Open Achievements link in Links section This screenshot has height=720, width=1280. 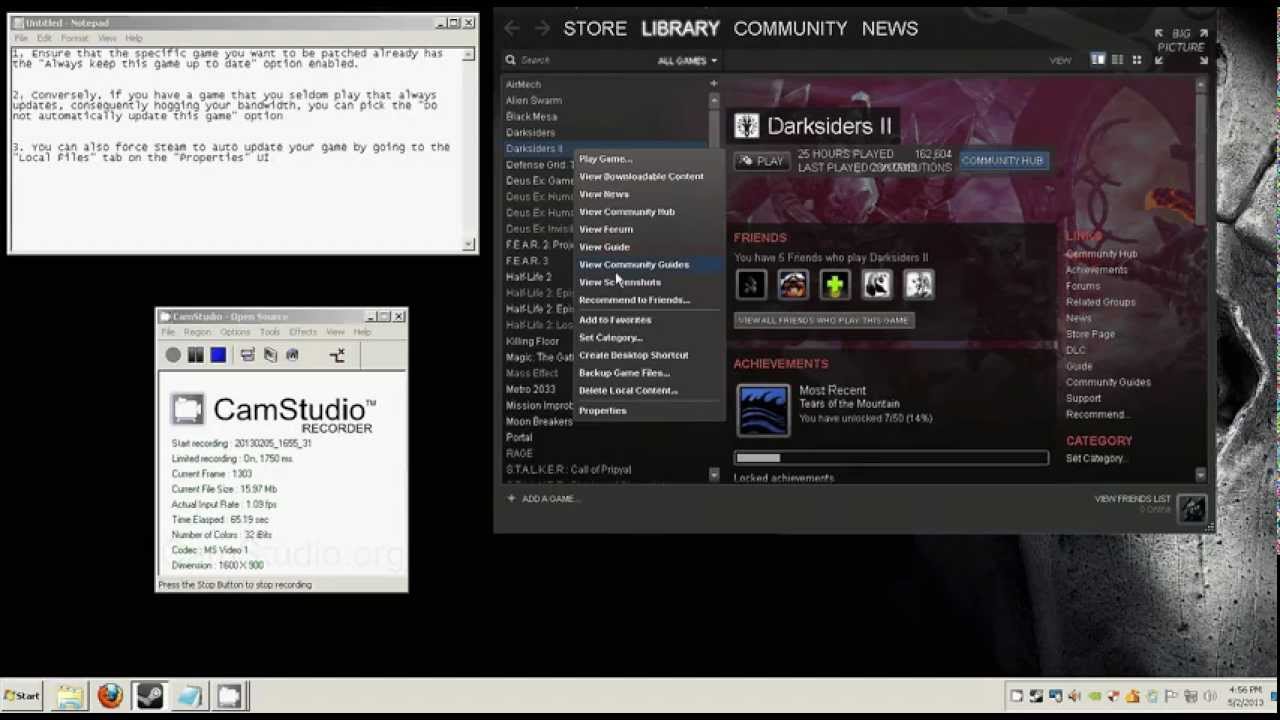pyautogui.click(x=1096, y=270)
